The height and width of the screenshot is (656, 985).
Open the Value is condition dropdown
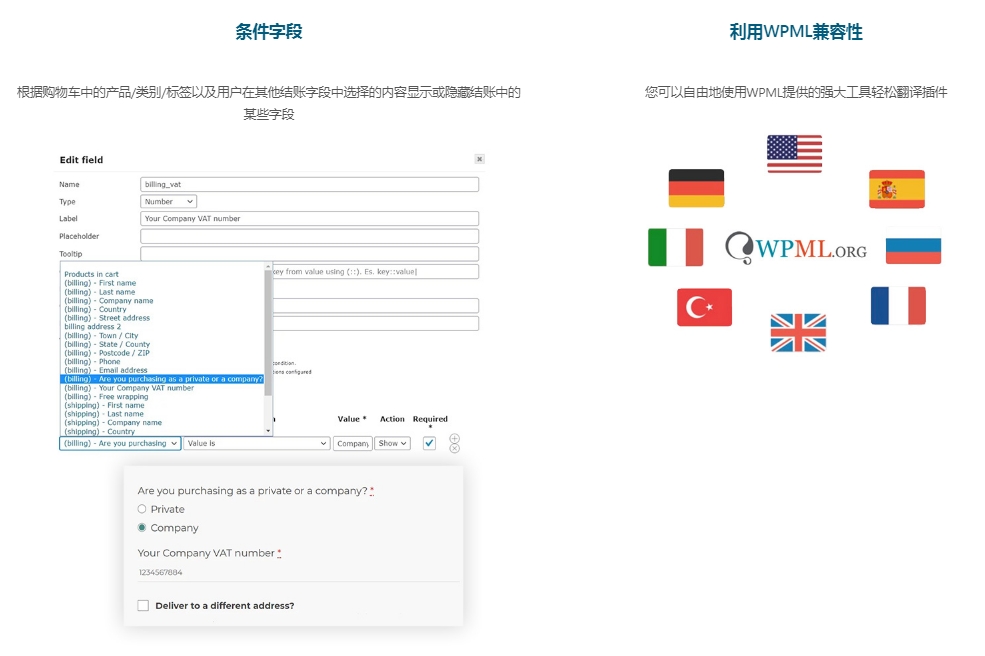(256, 443)
